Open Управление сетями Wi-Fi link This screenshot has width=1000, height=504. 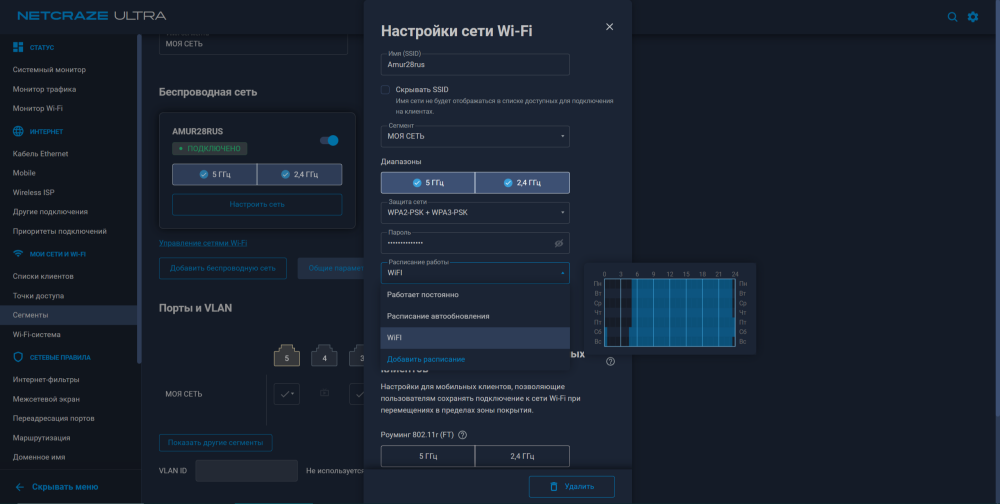click(203, 243)
